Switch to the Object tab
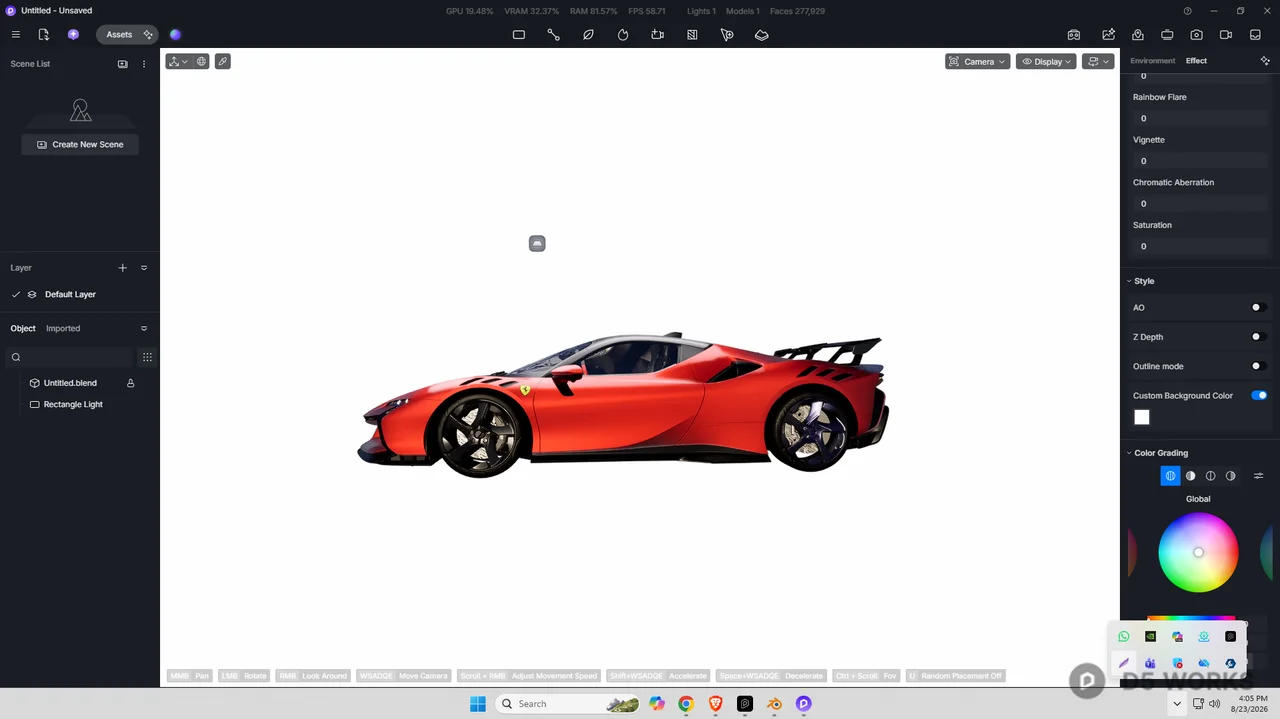 point(23,328)
